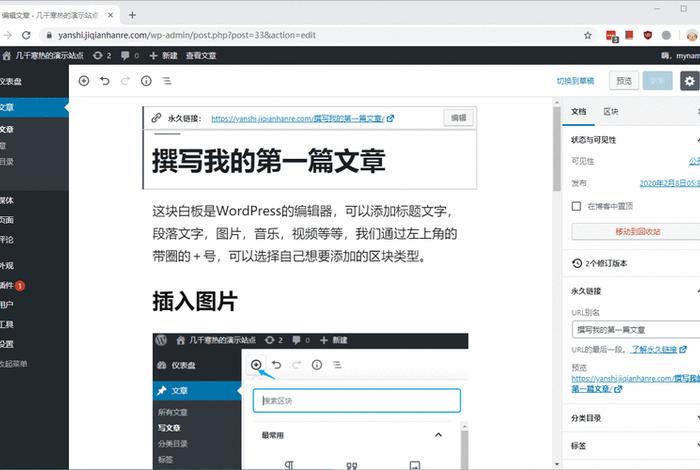700x470 pixels.
Task: Click the update publish button
Action: (x=658, y=81)
